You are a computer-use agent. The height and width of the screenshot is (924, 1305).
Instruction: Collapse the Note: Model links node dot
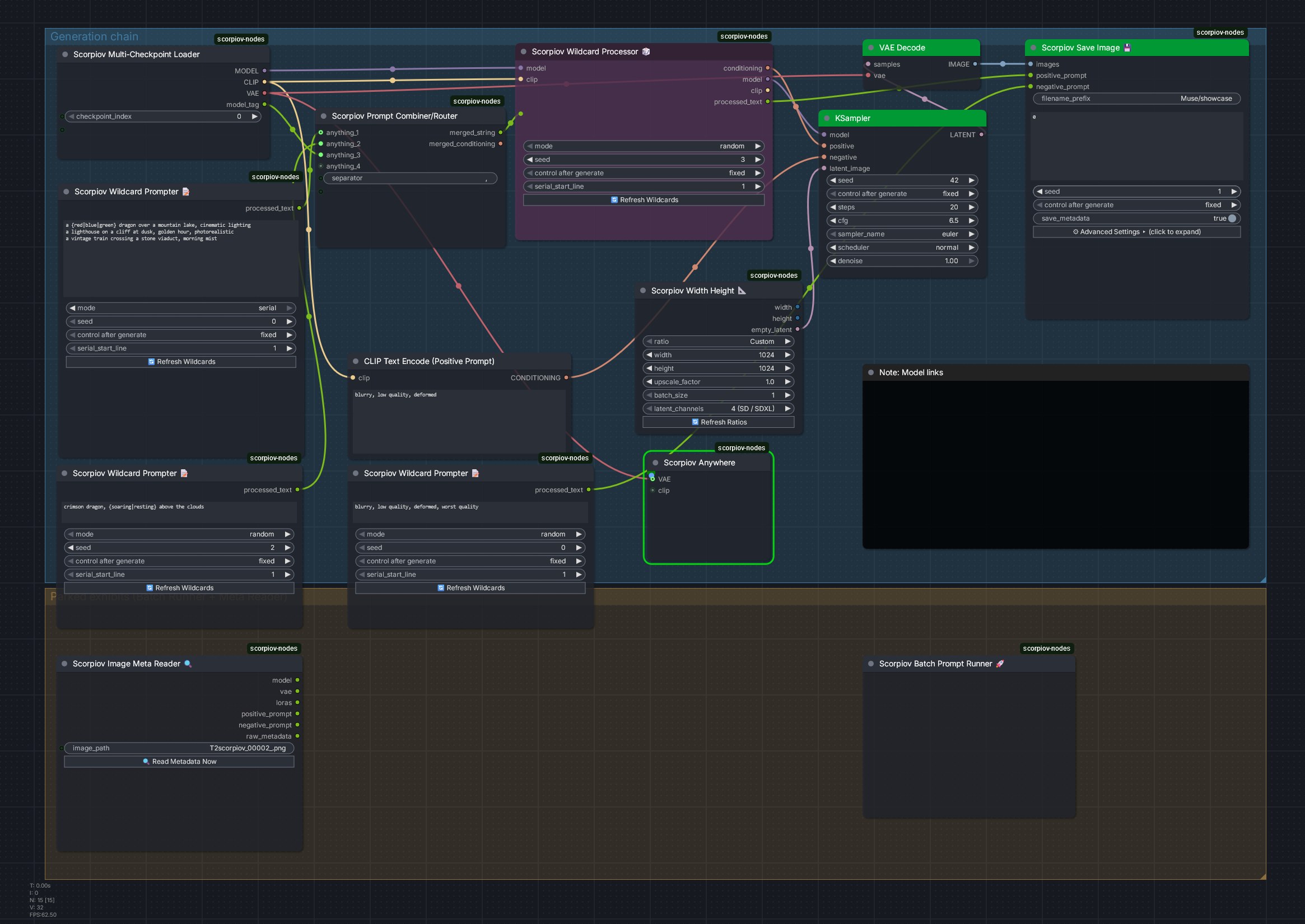tap(871, 372)
